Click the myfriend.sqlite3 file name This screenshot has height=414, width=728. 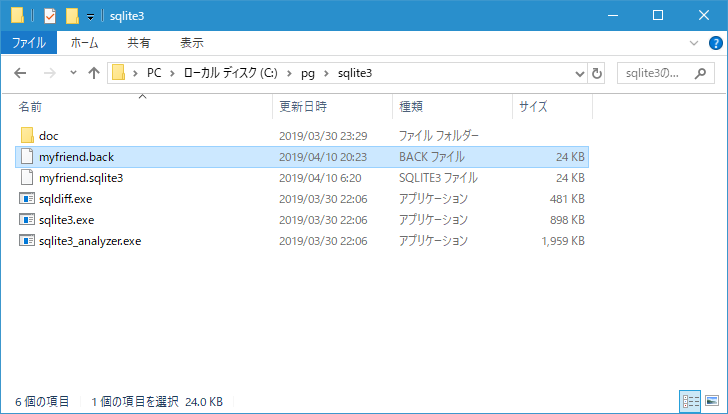81,178
